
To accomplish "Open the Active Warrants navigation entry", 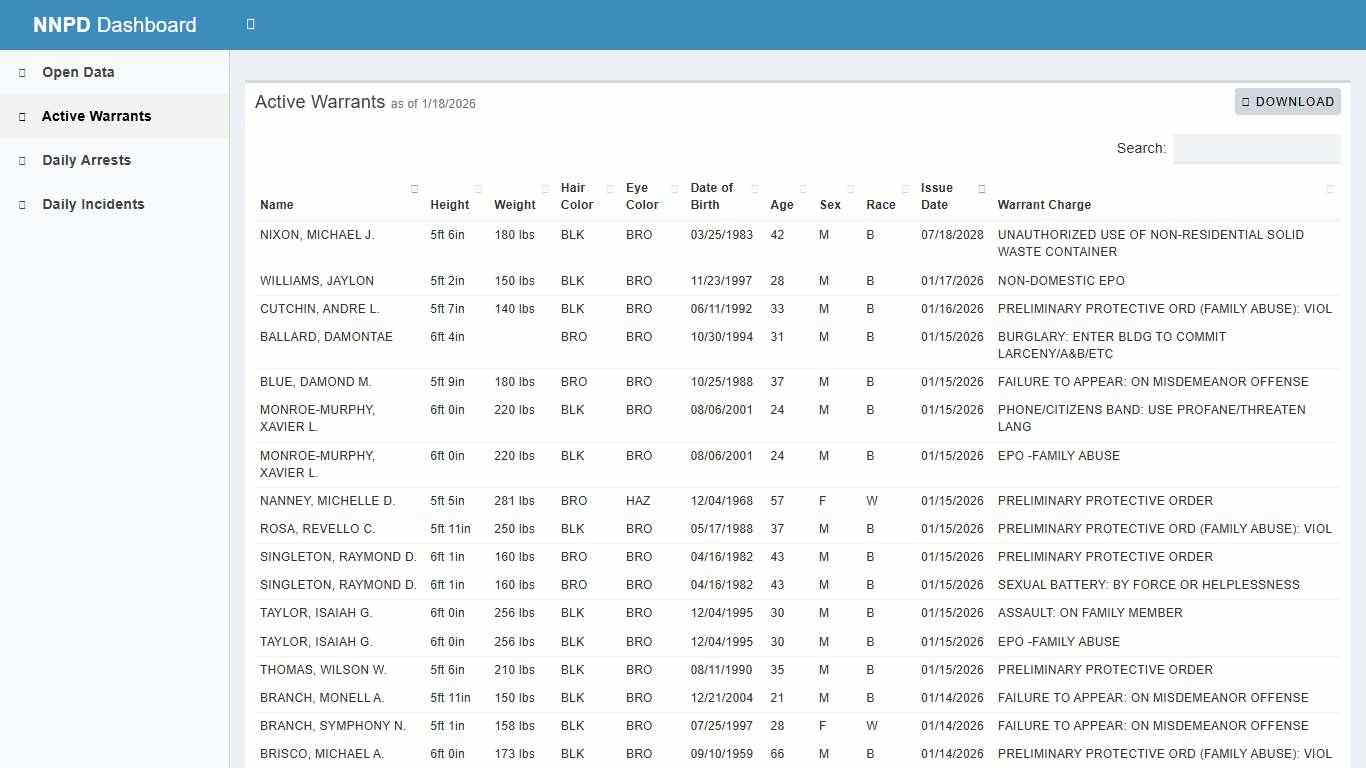I will click(x=96, y=116).
